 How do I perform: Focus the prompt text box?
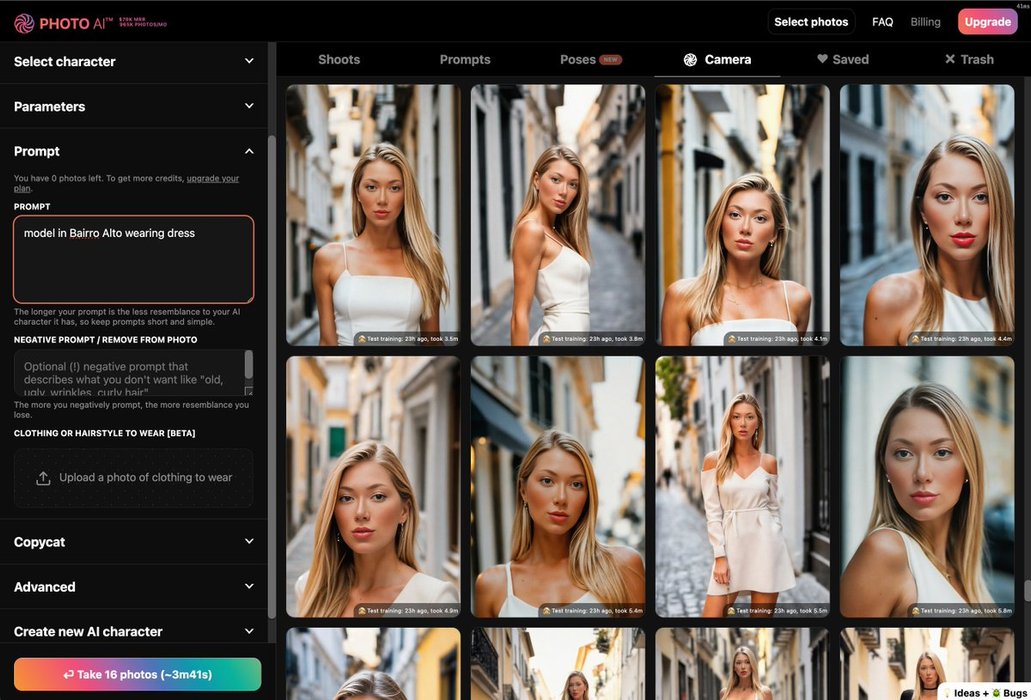pyautogui.click(x=133, y=259)
